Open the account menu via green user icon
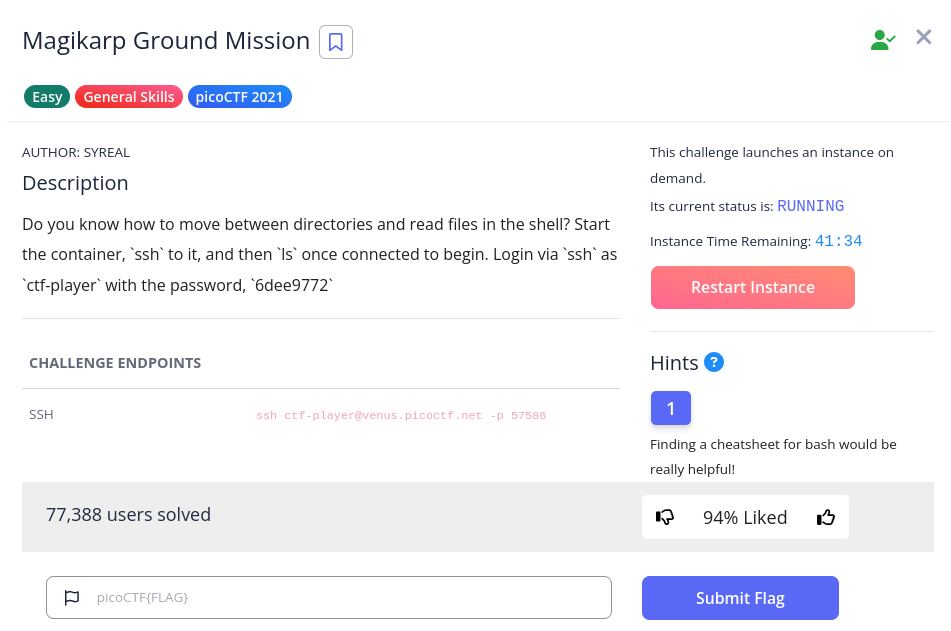The height and width of the screenshot is (631, 951). click(882, 38)
